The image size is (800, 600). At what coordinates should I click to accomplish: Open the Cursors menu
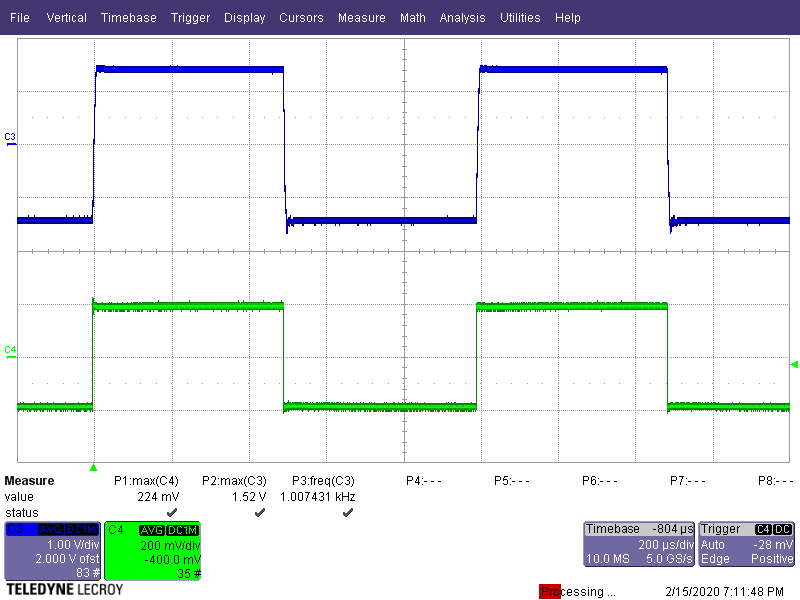click(301, 18)
